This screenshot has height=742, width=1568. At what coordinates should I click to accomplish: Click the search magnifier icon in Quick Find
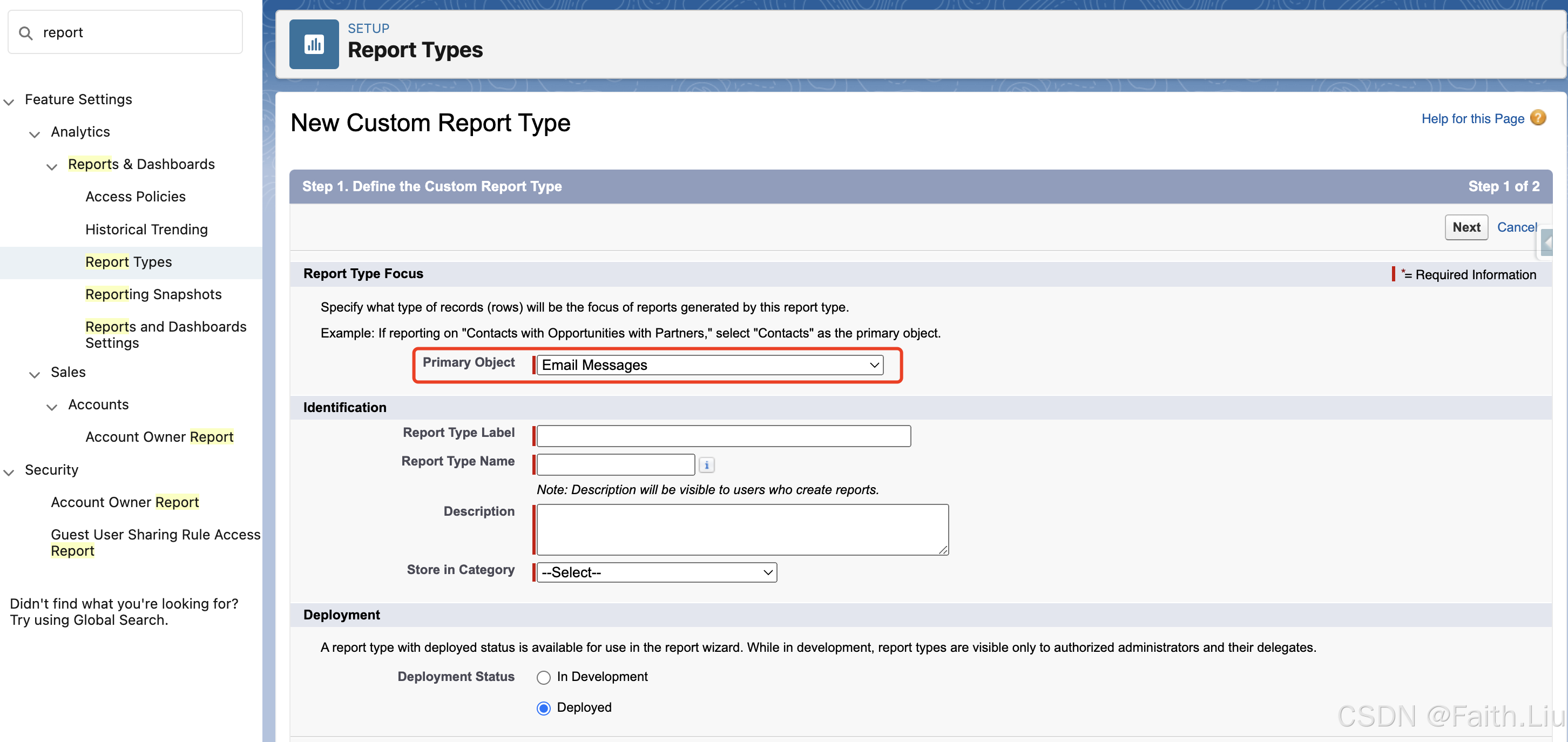[25, 33]
